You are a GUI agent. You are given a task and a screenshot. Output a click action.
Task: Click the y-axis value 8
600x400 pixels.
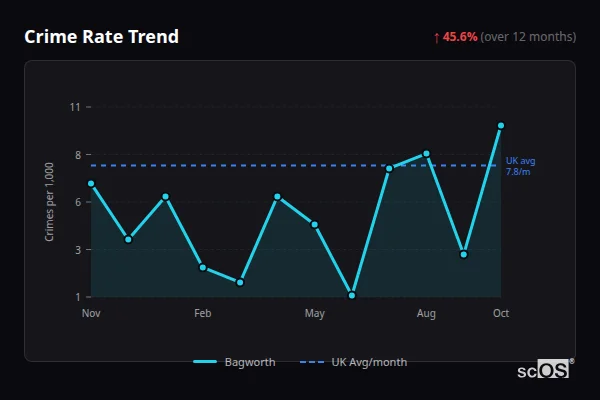coord(78,155)
